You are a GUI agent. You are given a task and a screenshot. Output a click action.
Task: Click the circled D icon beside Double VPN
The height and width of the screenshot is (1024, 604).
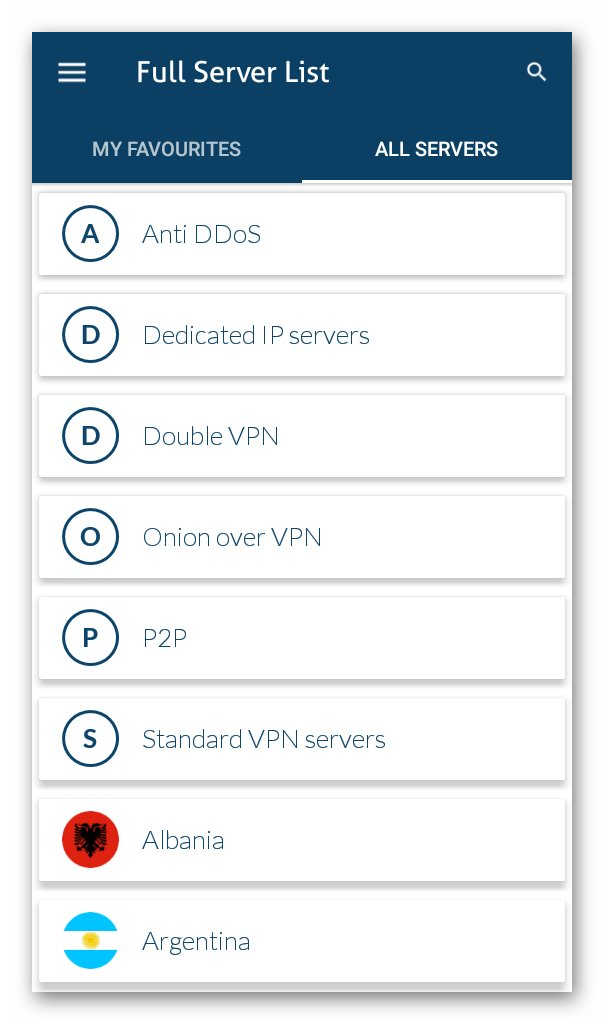point(90,436)
